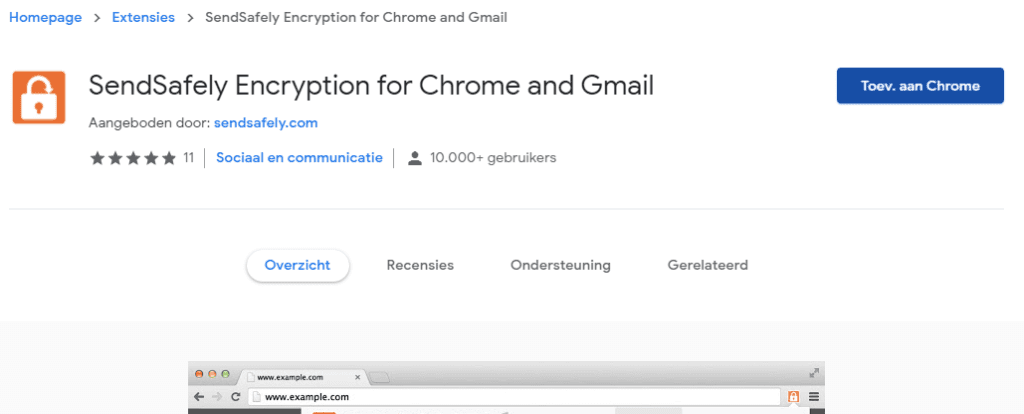Click the forward arrow in preview browser

tap(217, 396)
